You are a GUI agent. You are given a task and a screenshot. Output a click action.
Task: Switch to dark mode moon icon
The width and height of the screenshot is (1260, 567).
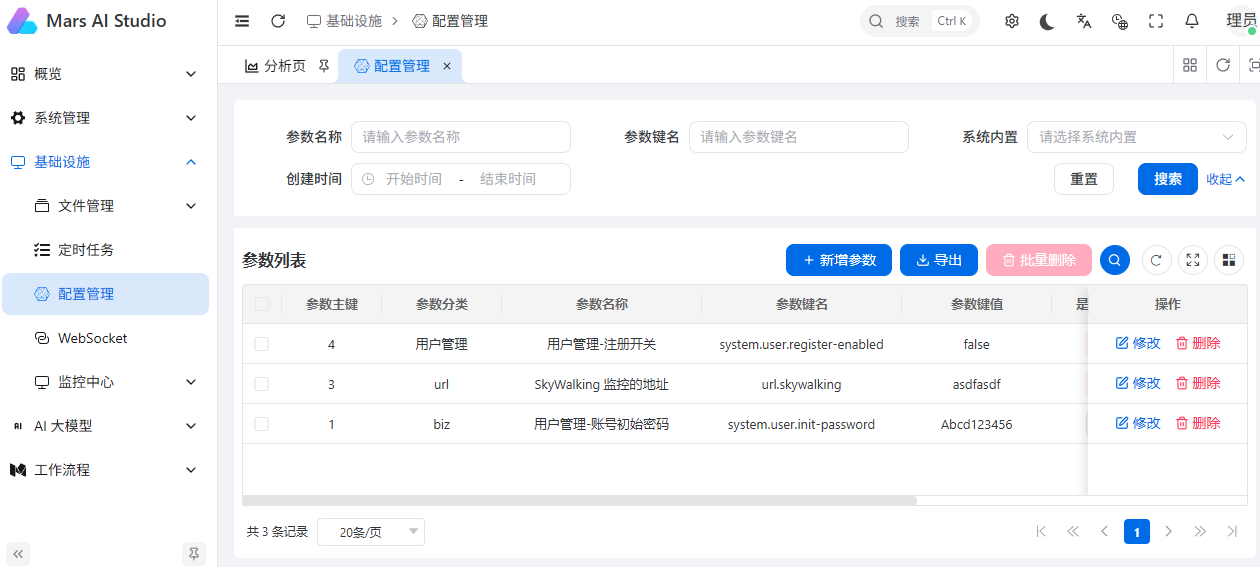pos(1047,21)
